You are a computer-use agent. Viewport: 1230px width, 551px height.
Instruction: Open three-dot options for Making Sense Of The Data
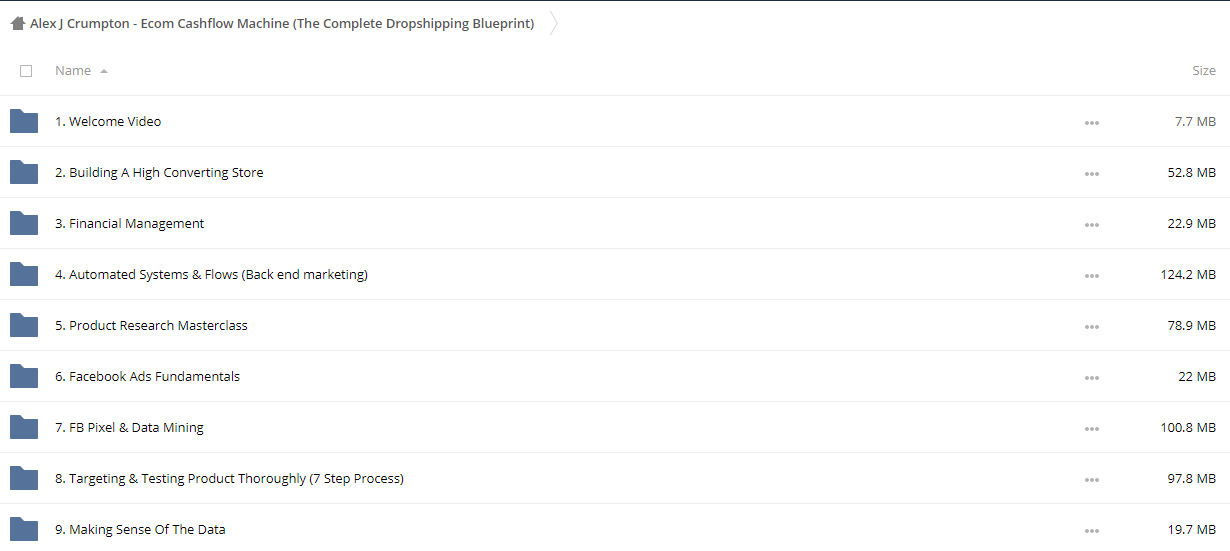pos(1092,531)
